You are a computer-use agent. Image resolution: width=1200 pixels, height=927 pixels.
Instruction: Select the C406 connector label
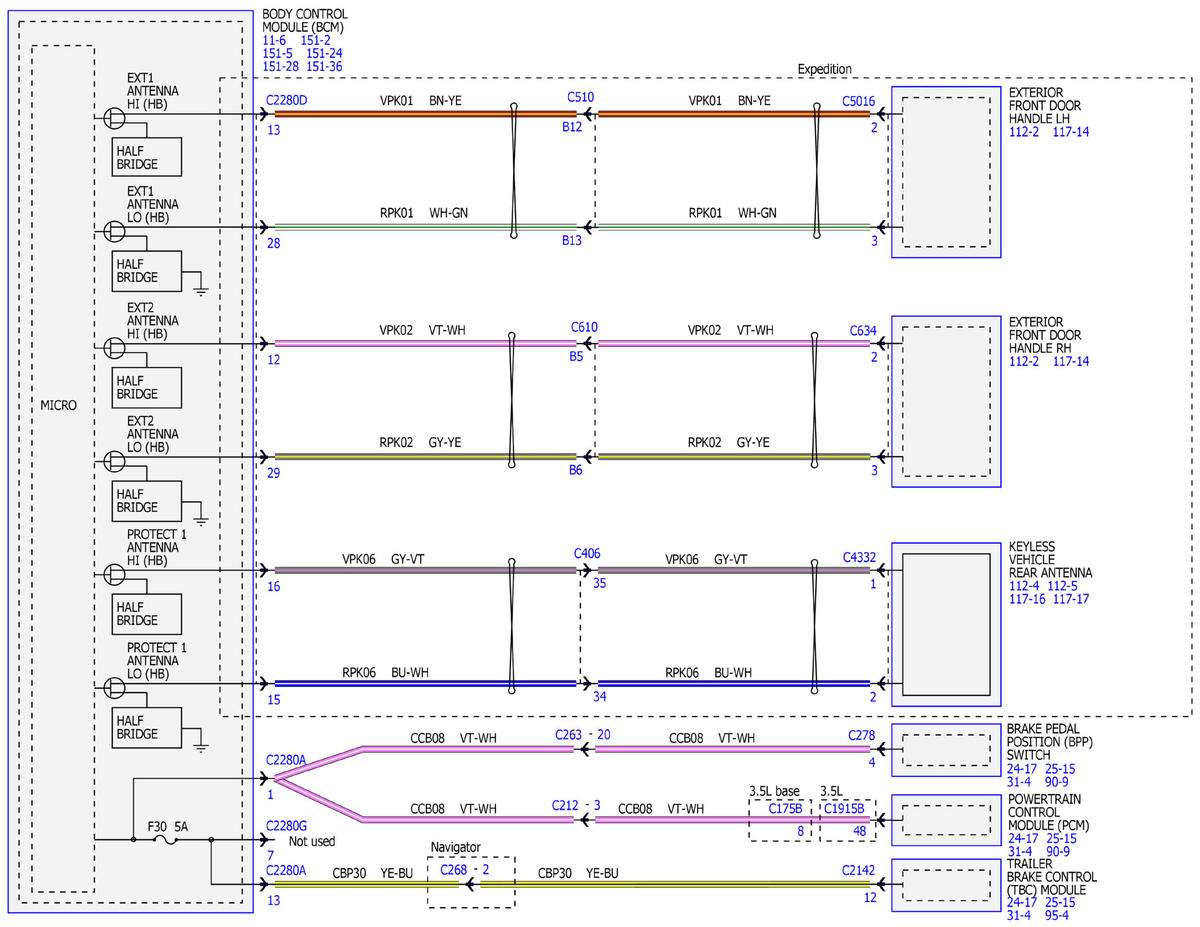click(587, 553)
